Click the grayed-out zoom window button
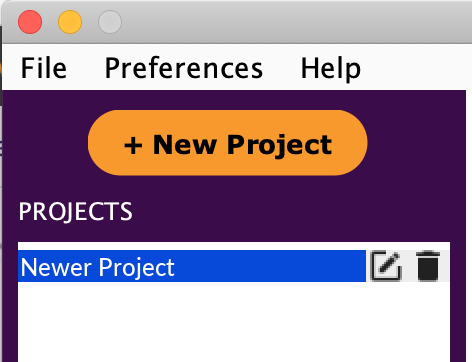 pyautogui.click(x=110, y=22)
